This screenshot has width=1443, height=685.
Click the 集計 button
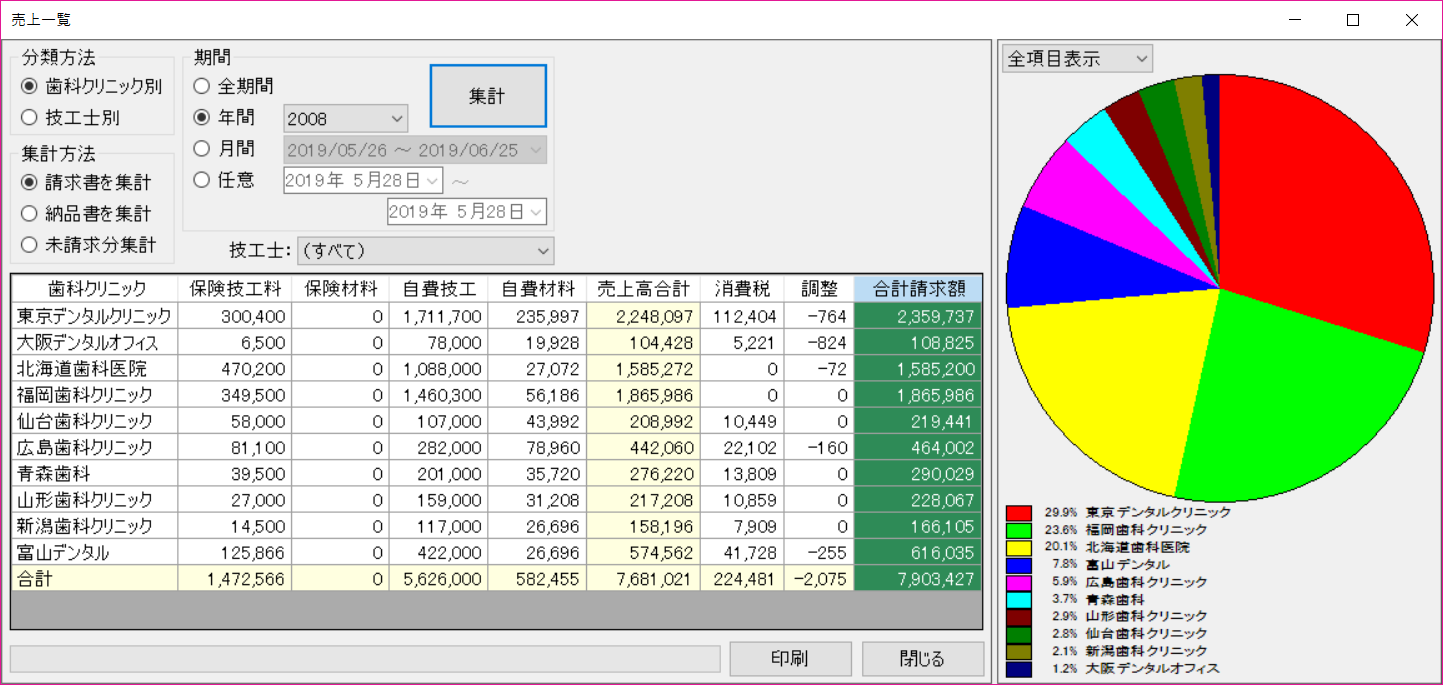pos(488,96)
